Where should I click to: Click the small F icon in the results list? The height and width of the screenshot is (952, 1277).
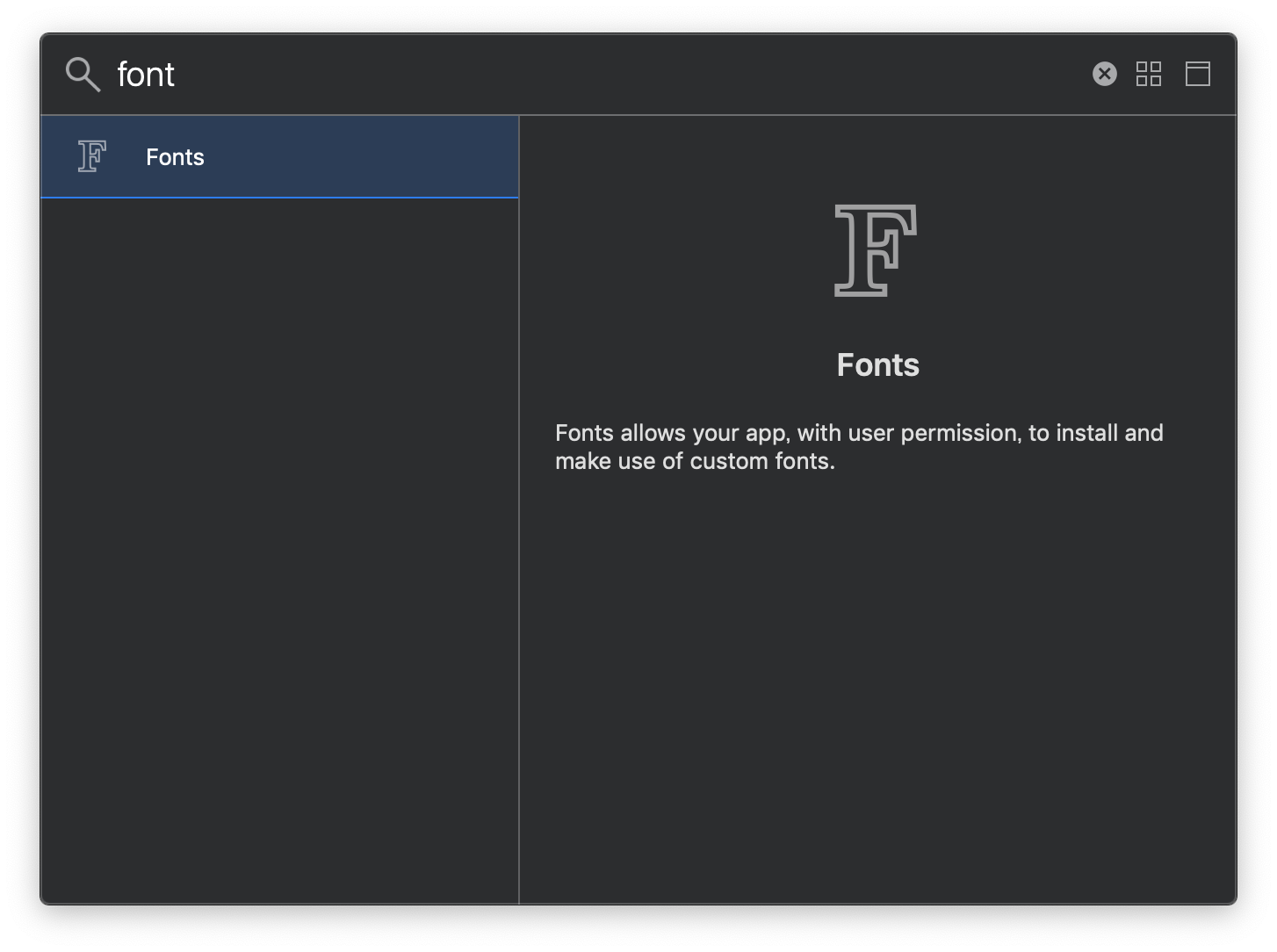coord(92,156)
